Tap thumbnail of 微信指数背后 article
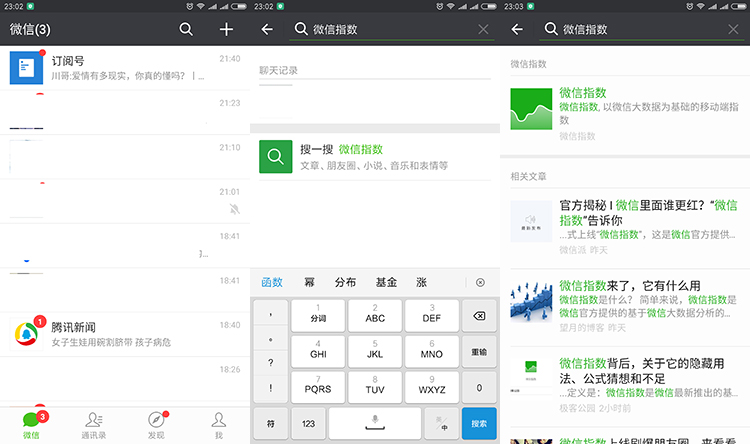This screenshot has width=750, height=444. (531, 377)
